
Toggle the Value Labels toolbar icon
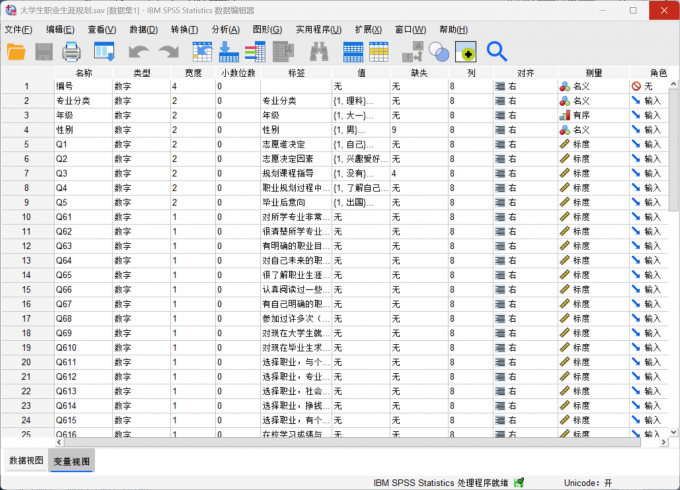pos(412,52)
